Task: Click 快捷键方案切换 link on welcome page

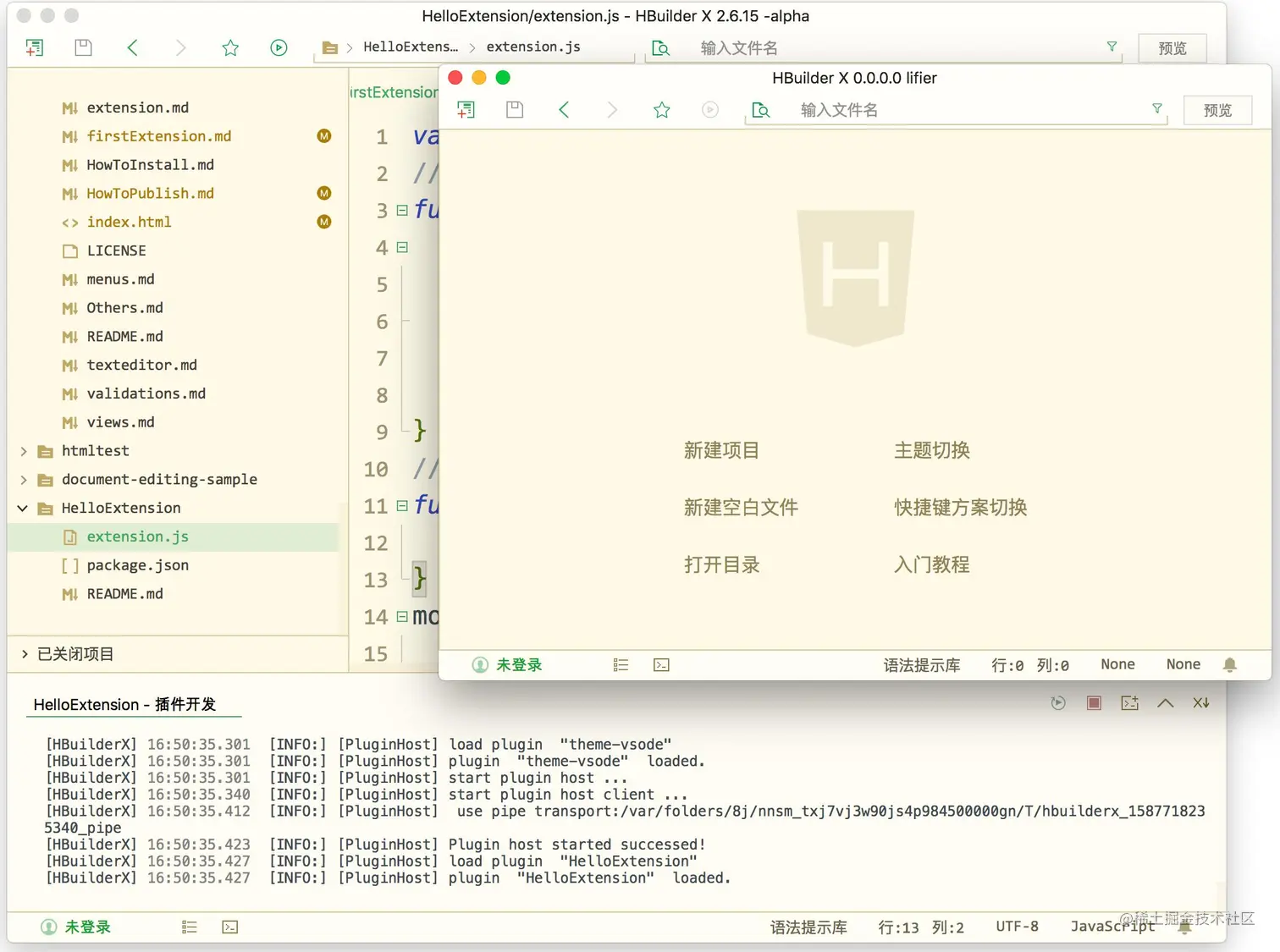Action: point(961,507)
